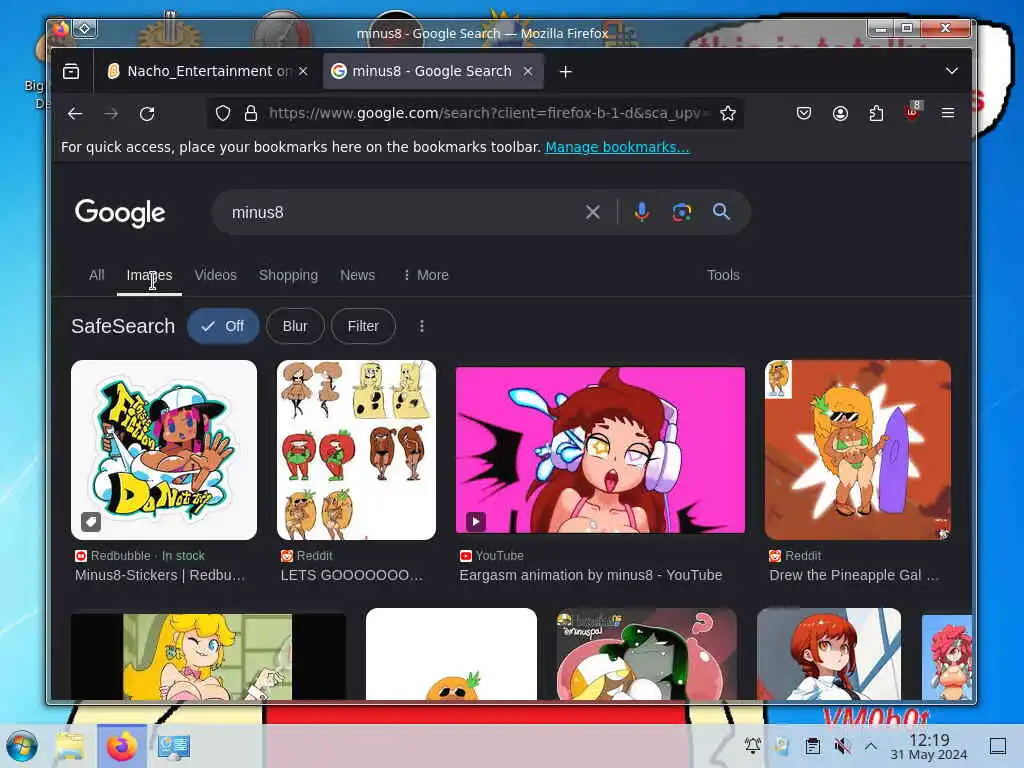Switch to the Videos results tab
The height and width of the screenshot is (768, 1024).
[x=216, y=275]
